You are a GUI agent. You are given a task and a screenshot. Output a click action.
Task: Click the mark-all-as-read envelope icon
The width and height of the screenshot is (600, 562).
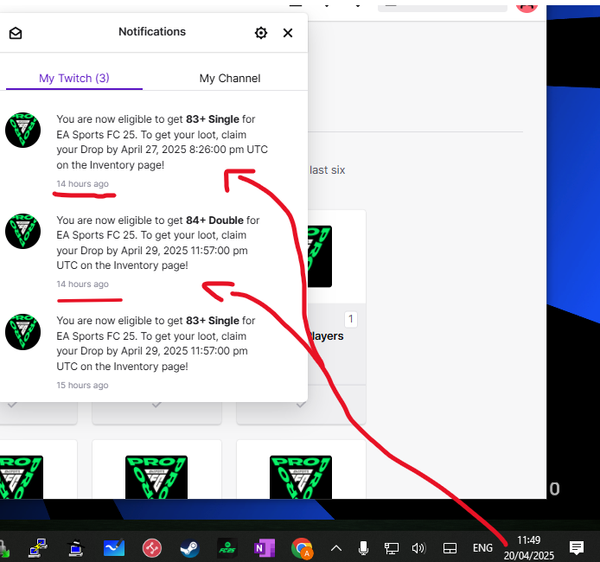pyautogui.click(x=15, y=33)
